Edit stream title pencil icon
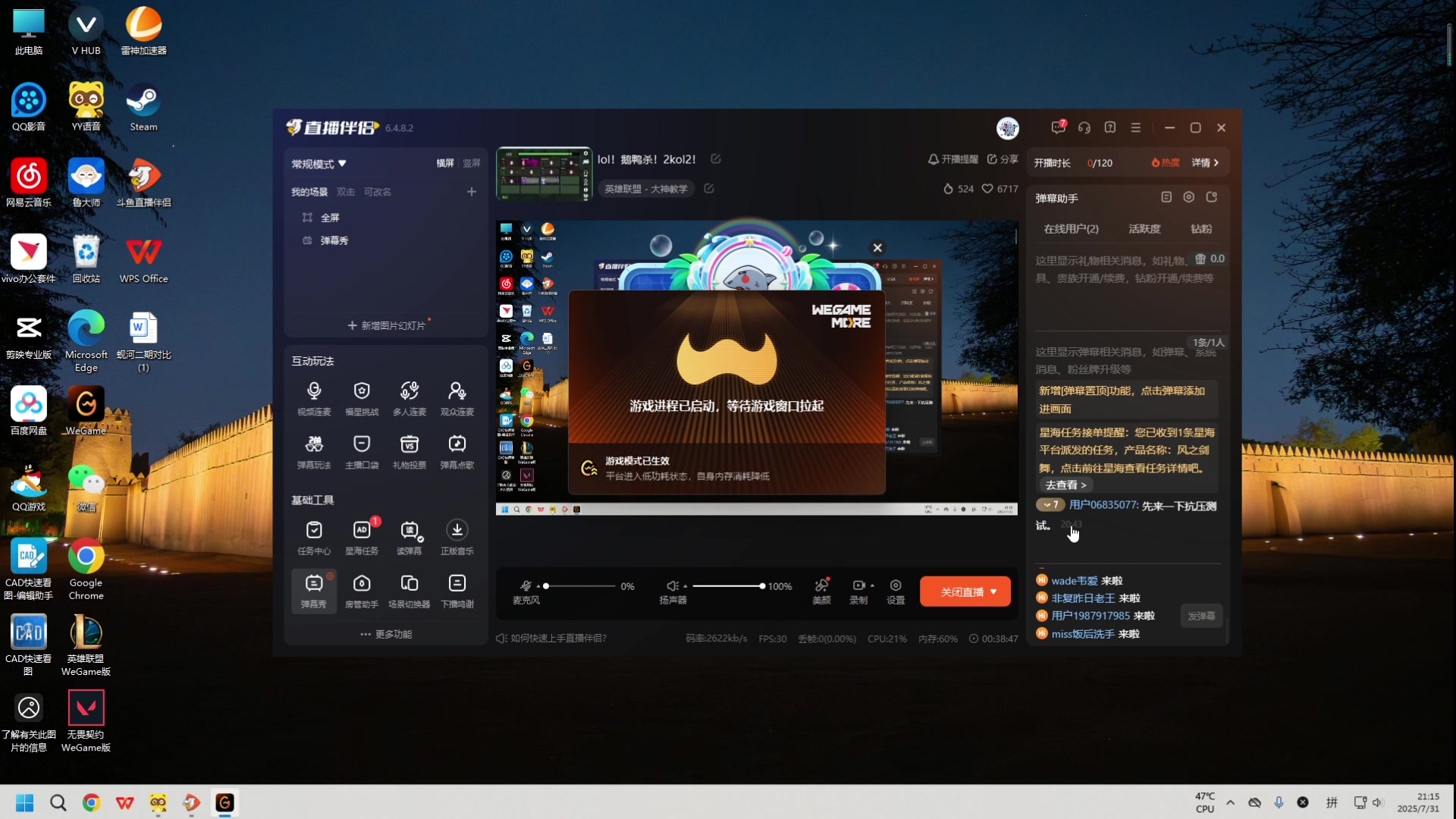Viewport: 1456px width, 819px height. (715, 158)
